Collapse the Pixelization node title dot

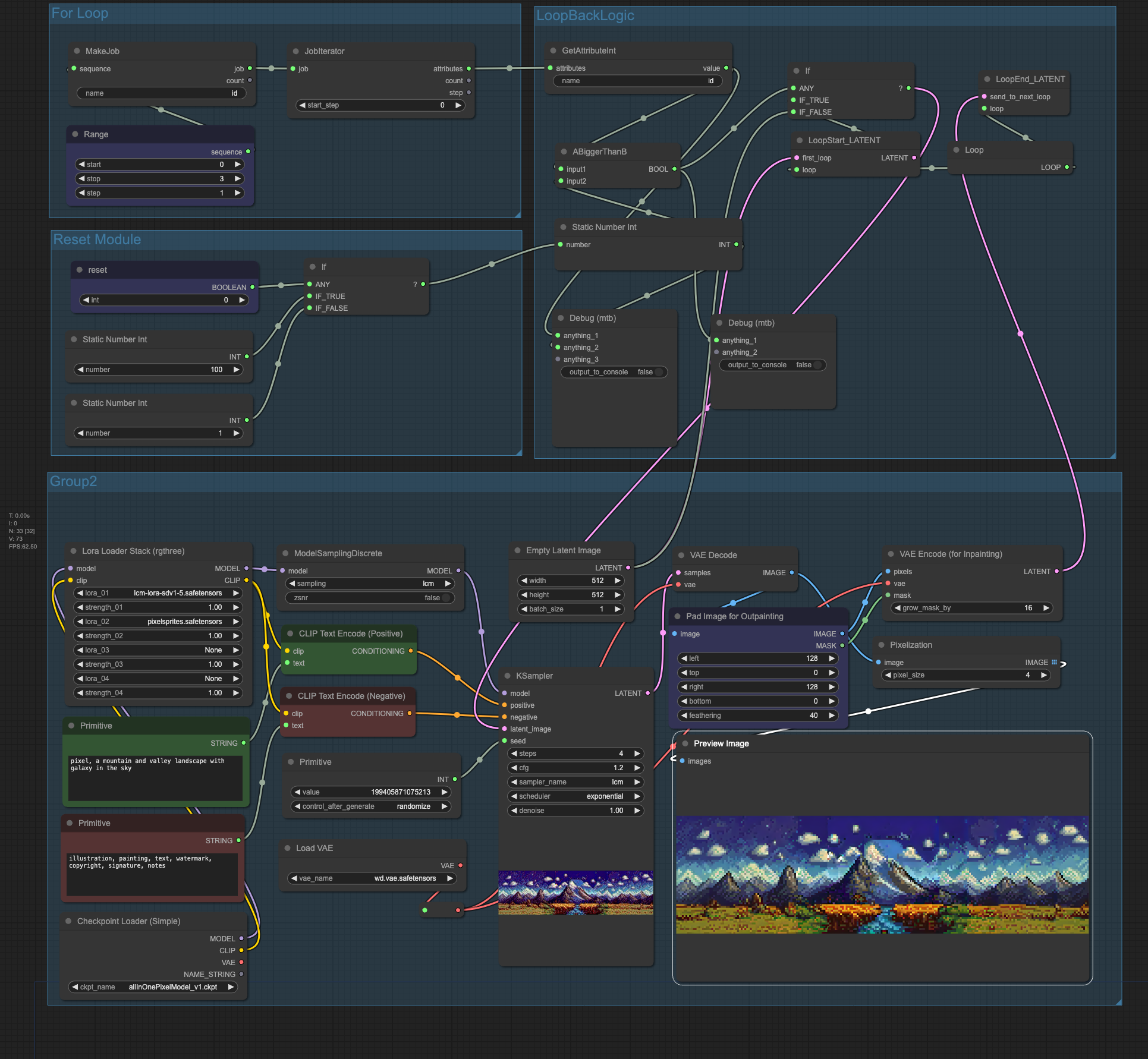(882, 645)
